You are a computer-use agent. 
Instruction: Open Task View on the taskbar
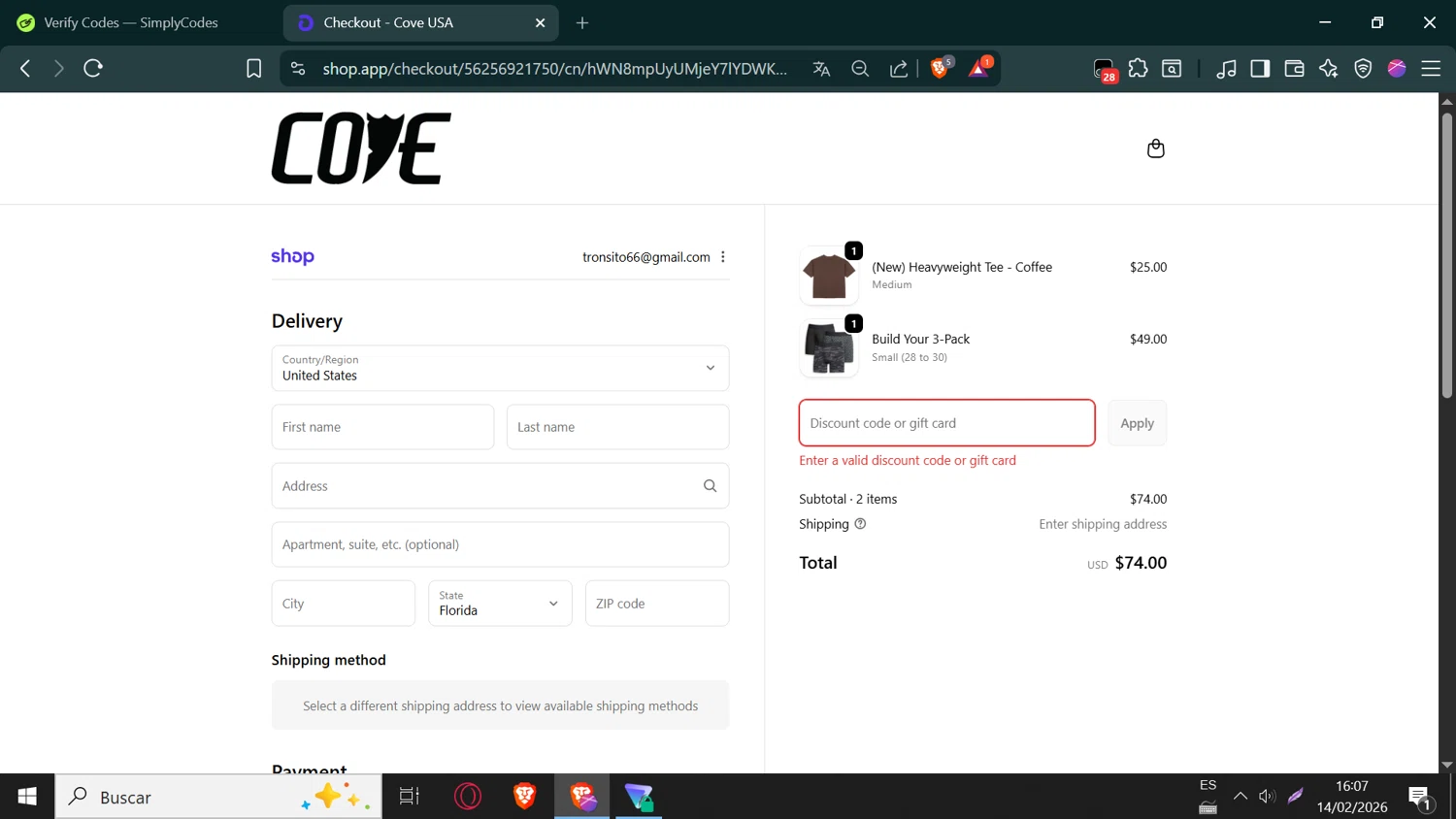pyautogui.click(x=410, y=797)
